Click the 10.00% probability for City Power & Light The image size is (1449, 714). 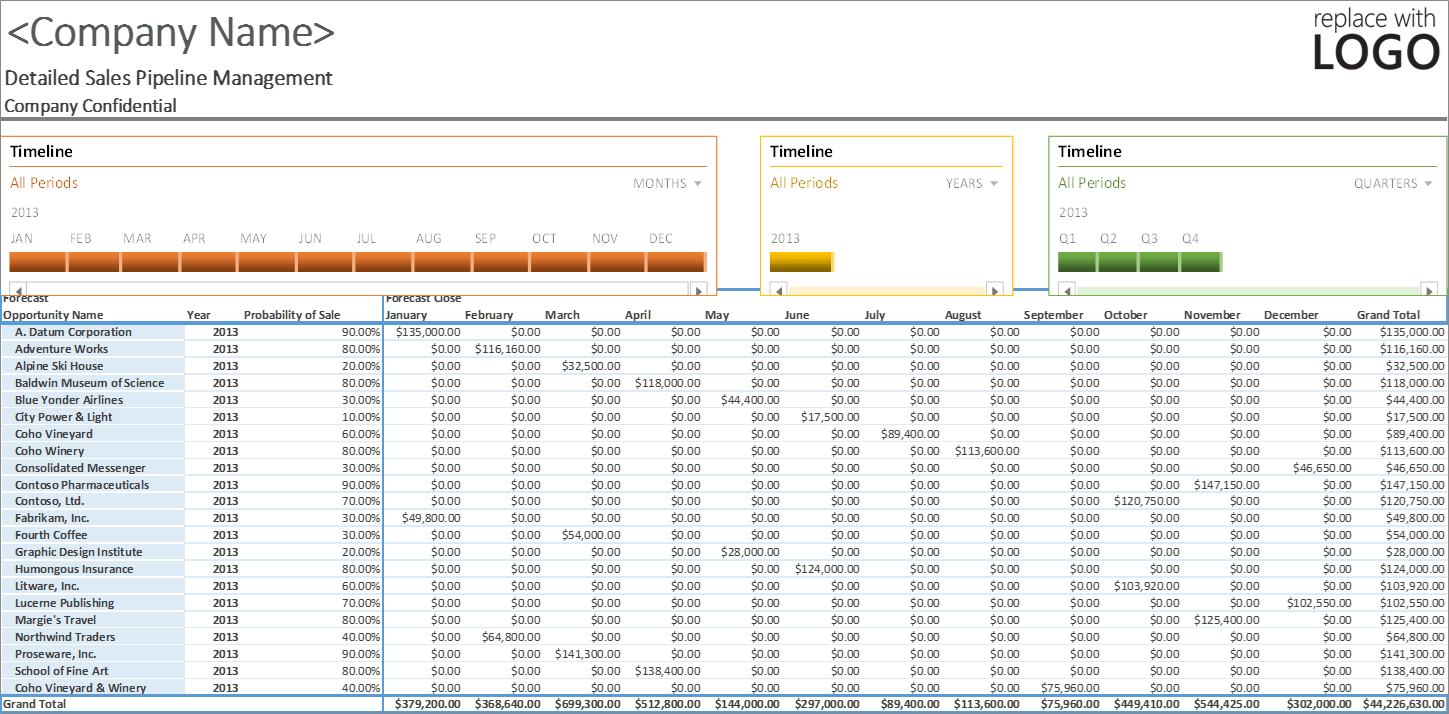[361, 417]
